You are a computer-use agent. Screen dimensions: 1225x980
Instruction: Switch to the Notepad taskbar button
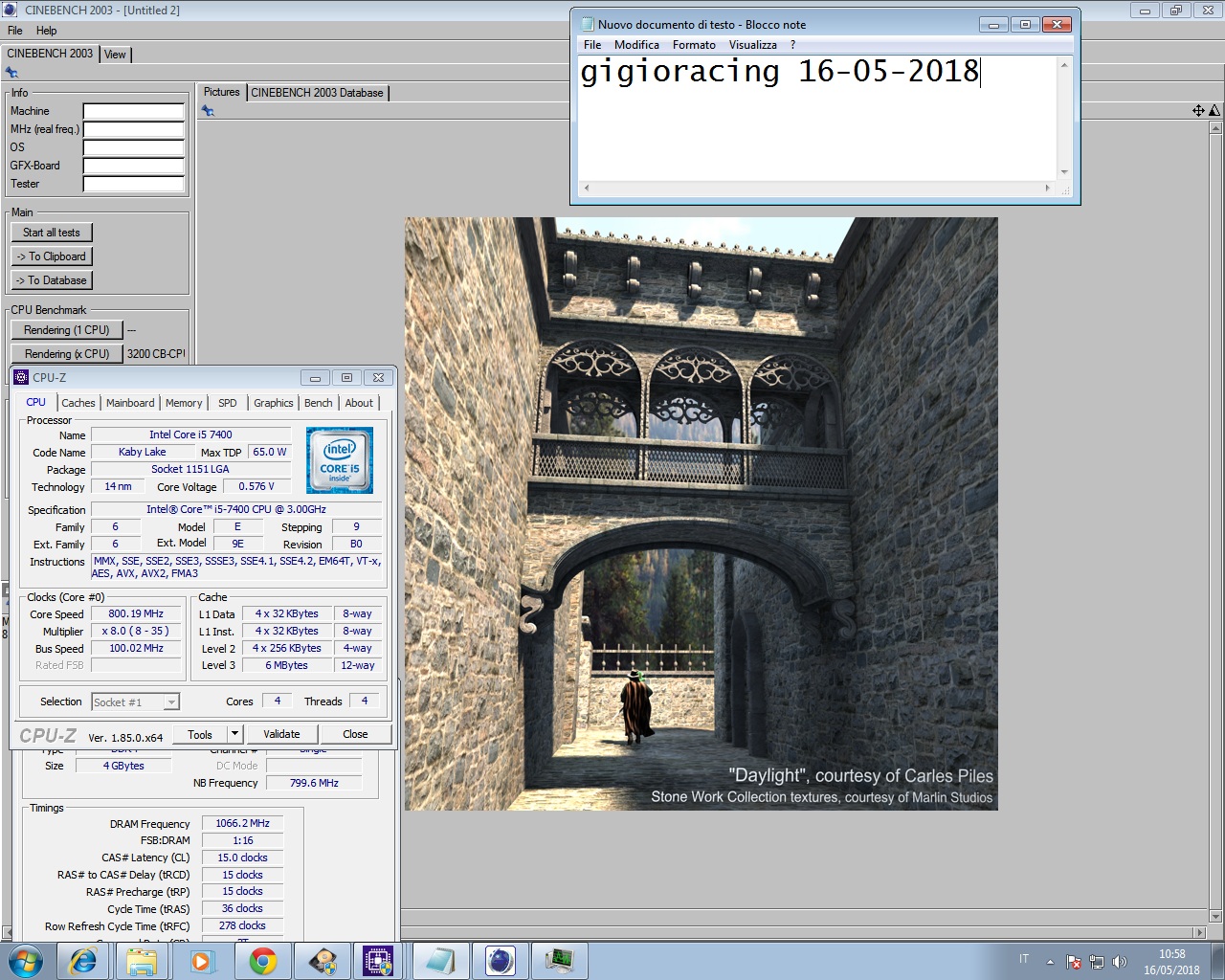coord(440,961)
